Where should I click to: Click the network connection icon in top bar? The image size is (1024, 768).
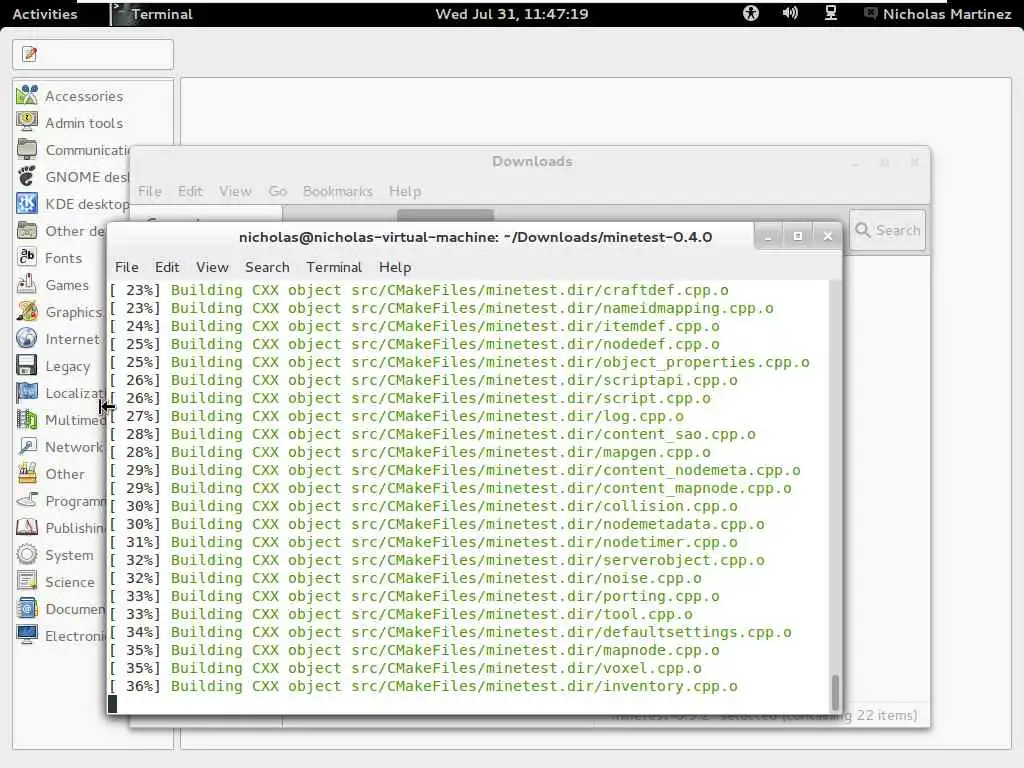830,13
